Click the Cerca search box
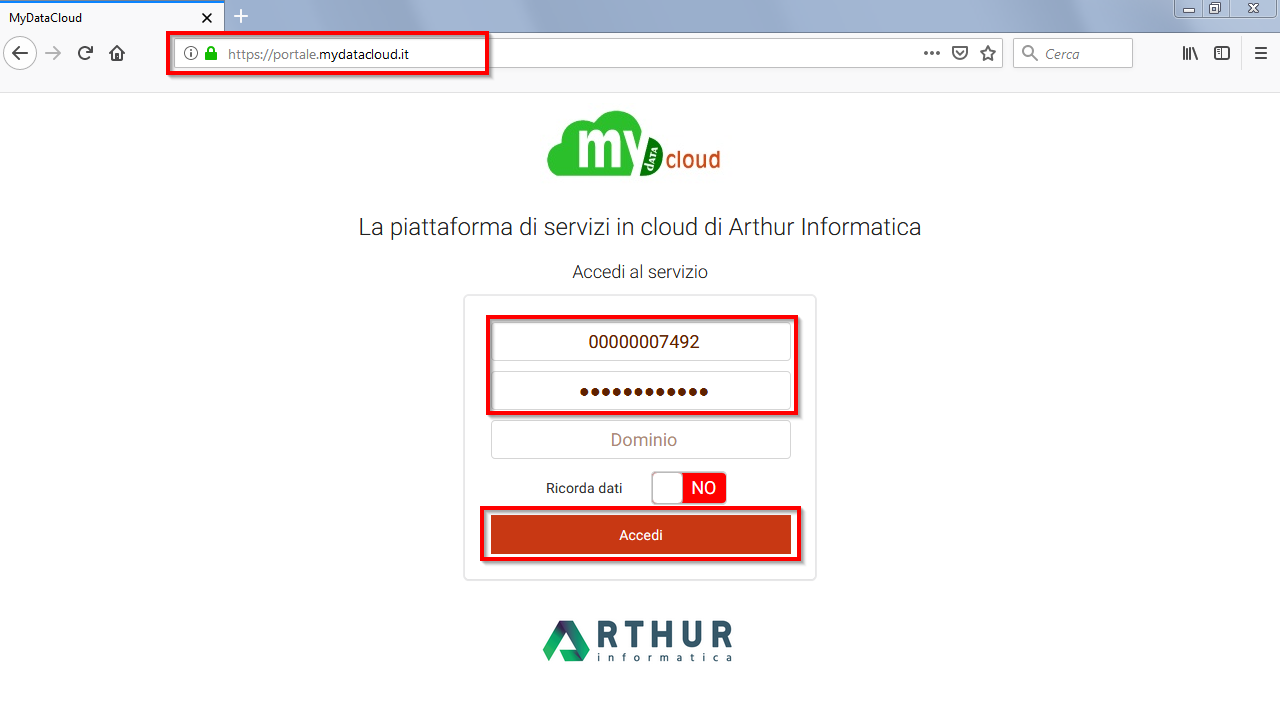Screen dimensions: 1280x713 (1073, 53)
